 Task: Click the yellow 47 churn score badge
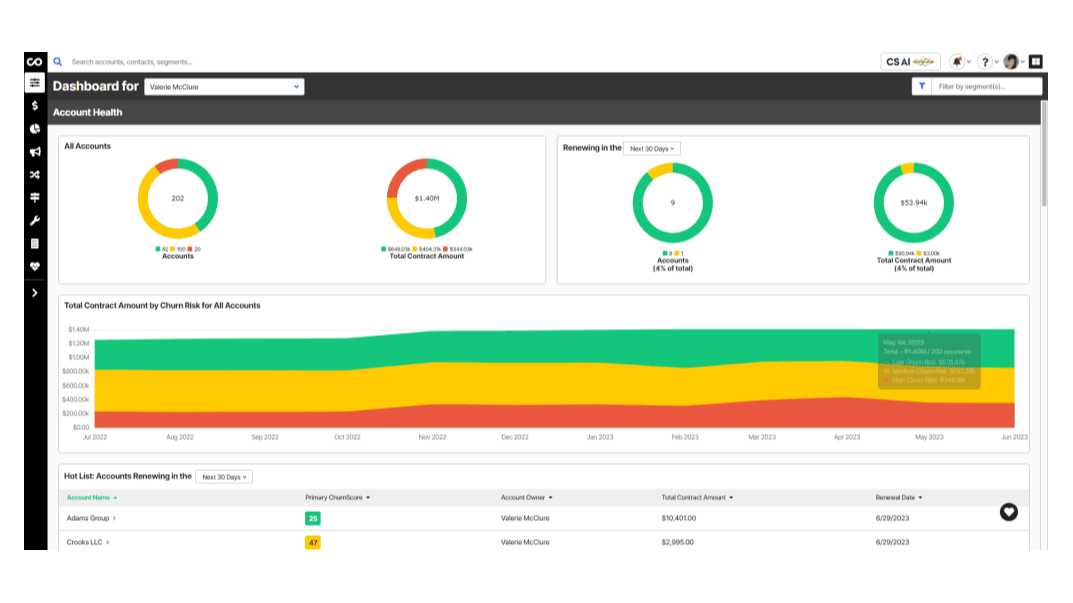pos(313,542)
